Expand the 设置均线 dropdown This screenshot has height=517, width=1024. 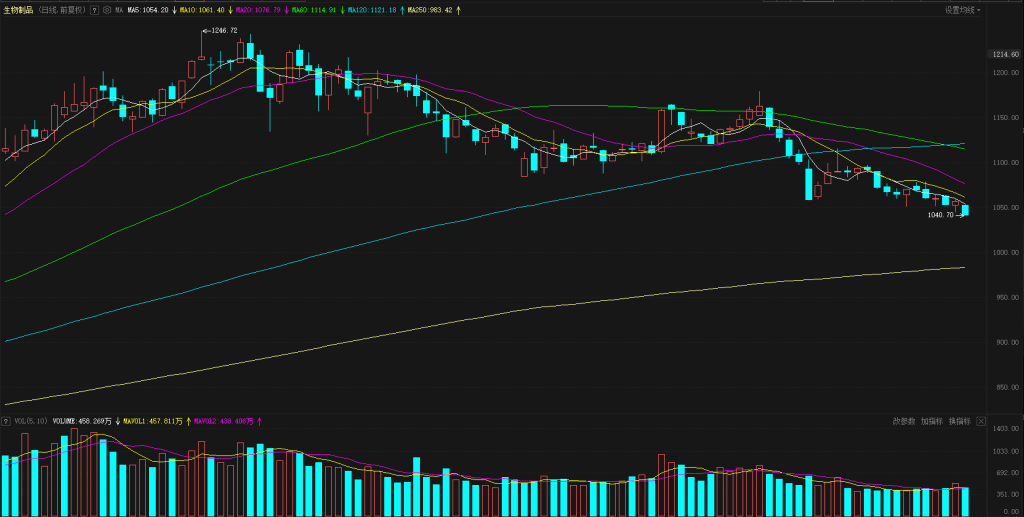(962, 10)
